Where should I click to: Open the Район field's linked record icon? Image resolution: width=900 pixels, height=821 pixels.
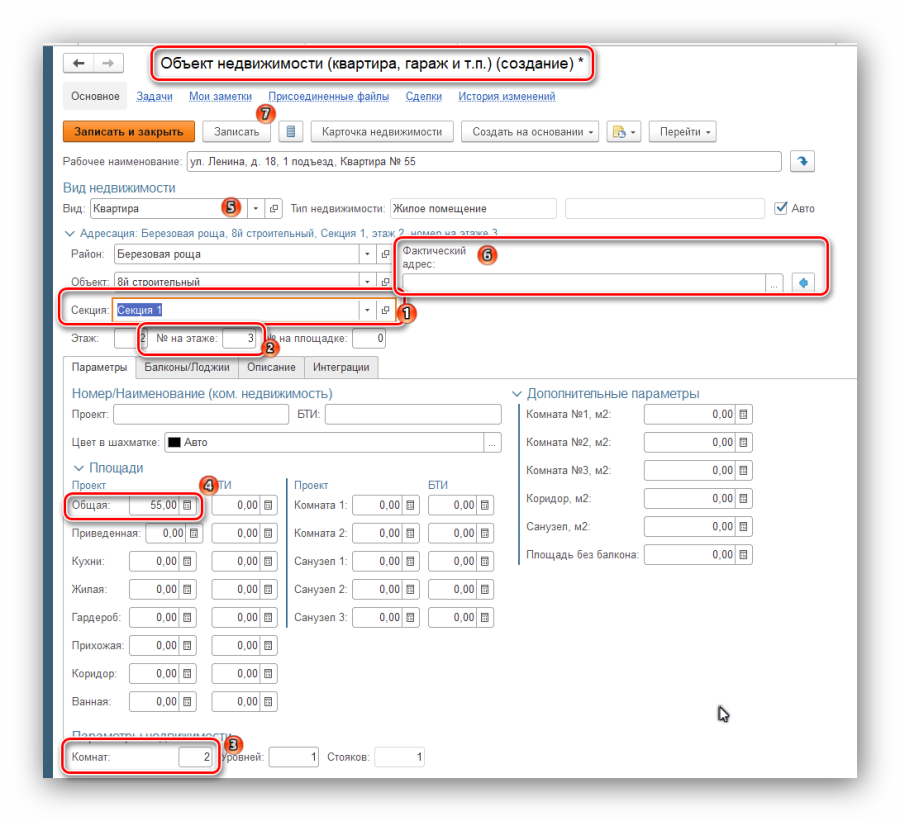pyautogui.click(x=386, y=255)
